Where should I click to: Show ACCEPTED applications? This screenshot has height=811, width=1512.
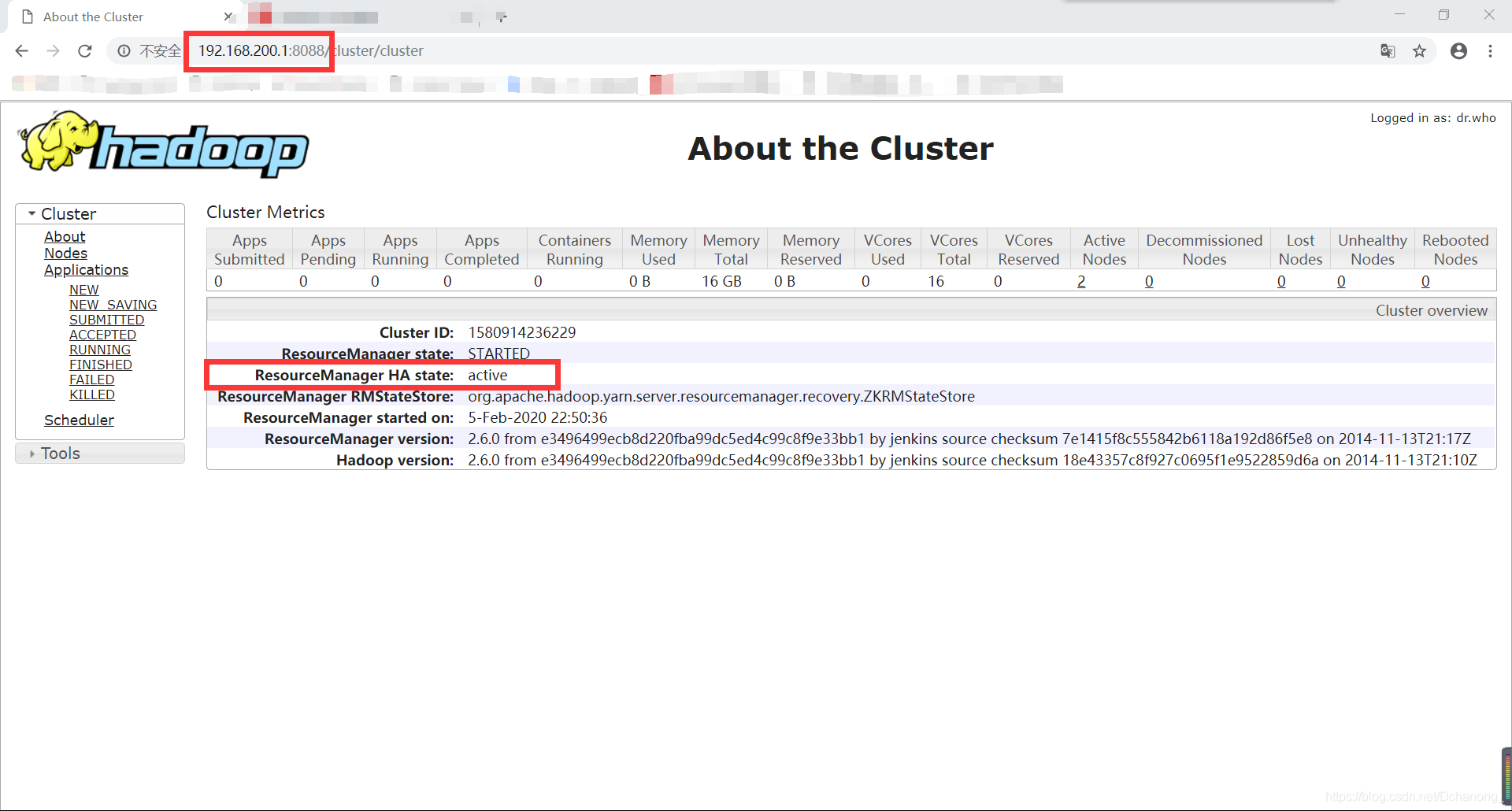pos(102,335)
